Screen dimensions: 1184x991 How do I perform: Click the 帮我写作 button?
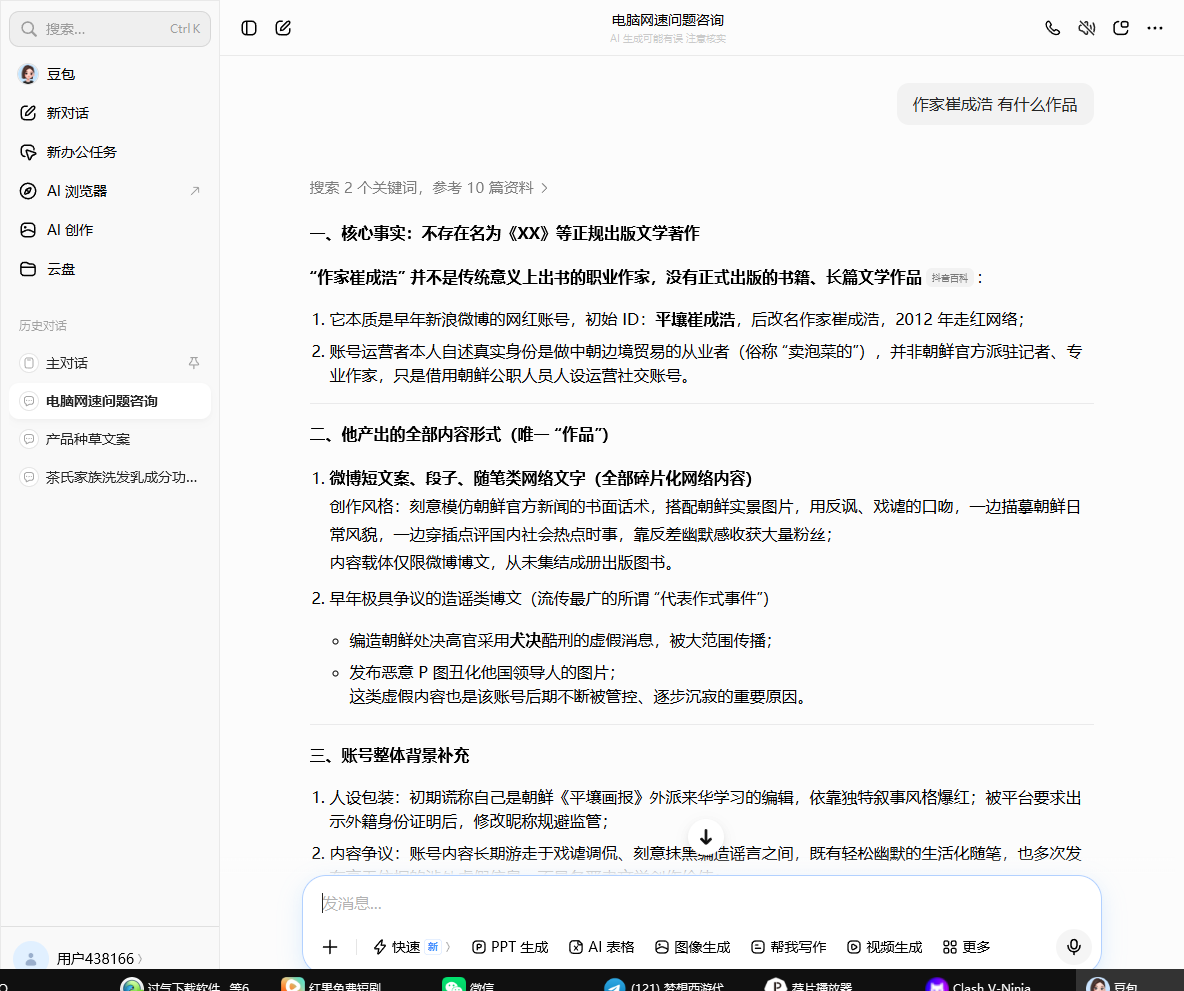[789, 947]
